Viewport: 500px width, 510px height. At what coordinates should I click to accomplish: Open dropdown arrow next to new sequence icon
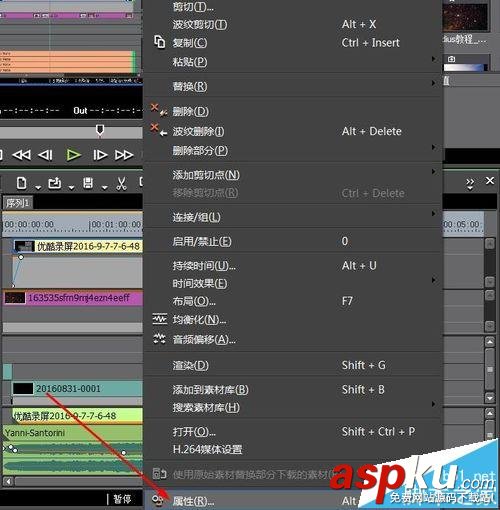[x=38, y=188]
